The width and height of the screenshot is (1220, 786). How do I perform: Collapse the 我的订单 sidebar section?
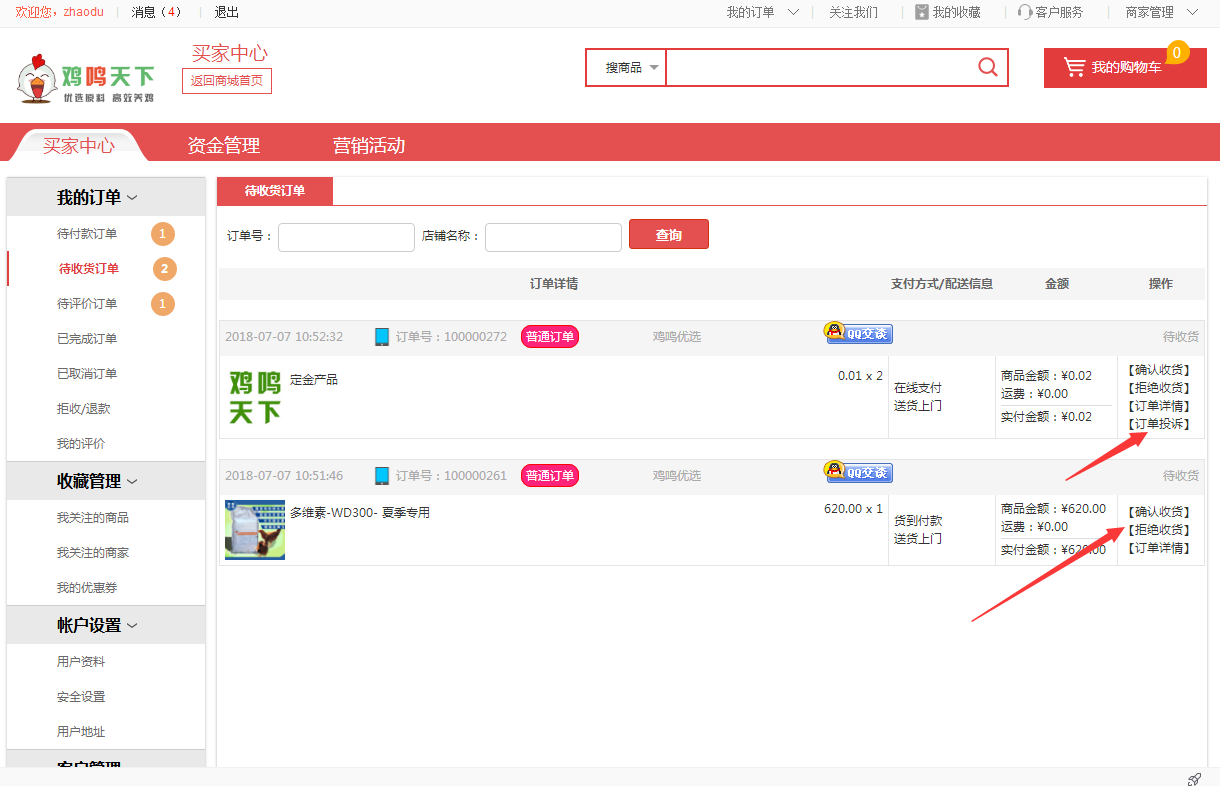click(97, 198)
